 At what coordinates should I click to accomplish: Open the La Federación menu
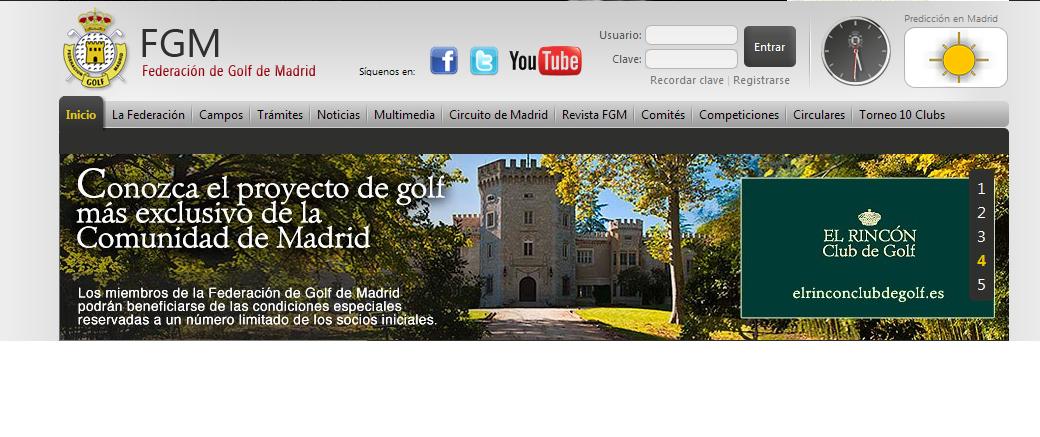point(148,115)
